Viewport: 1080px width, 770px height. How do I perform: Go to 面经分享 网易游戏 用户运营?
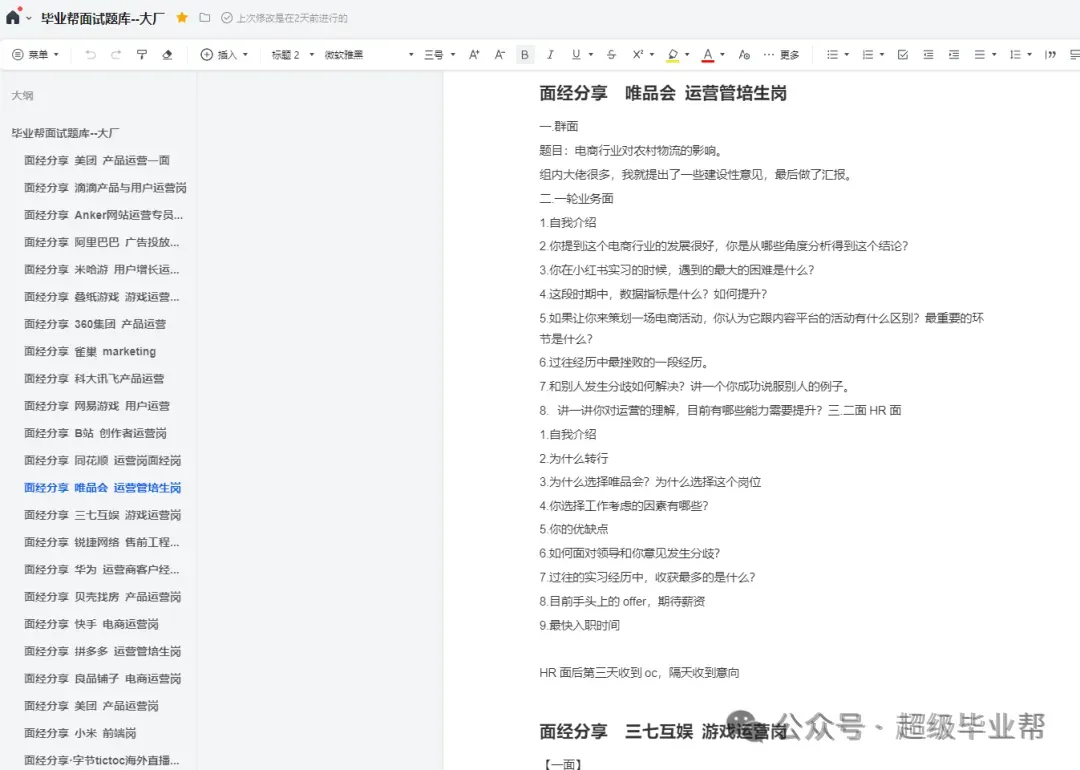coord(97,406)
